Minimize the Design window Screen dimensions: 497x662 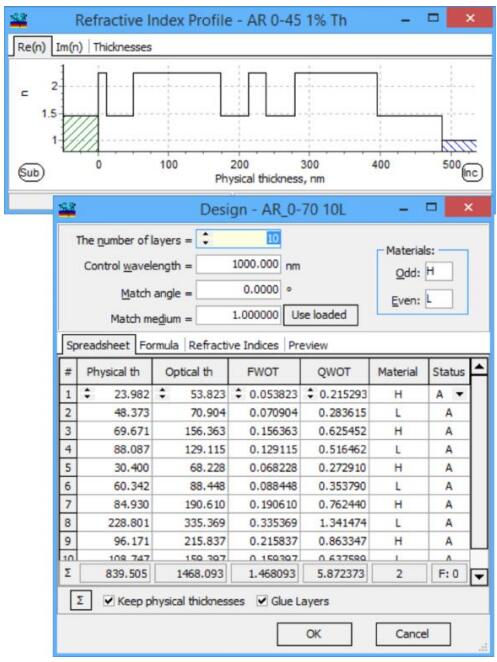[x=404, y=209]
